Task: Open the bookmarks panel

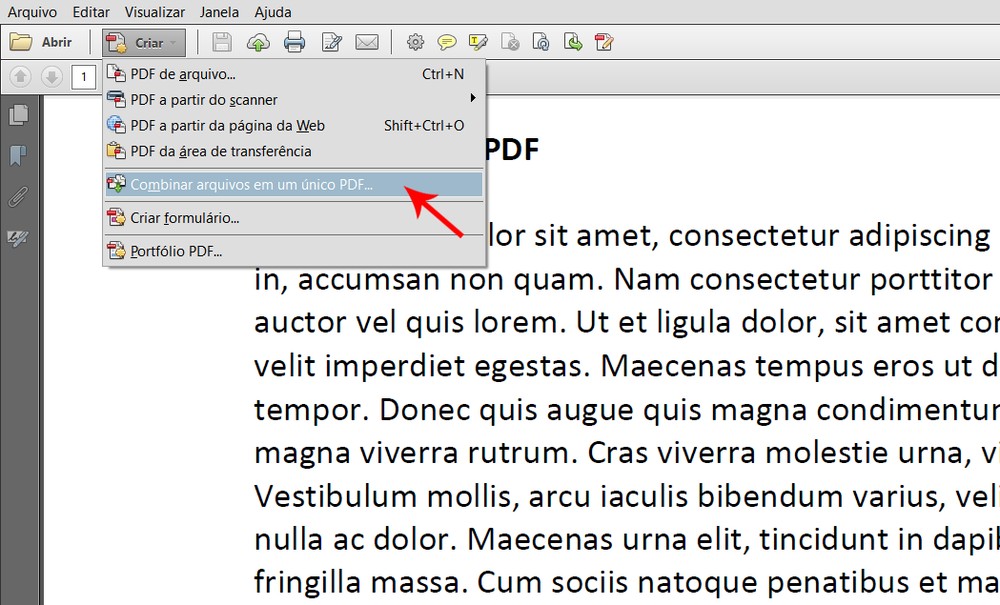Action: tap(16, 154)
